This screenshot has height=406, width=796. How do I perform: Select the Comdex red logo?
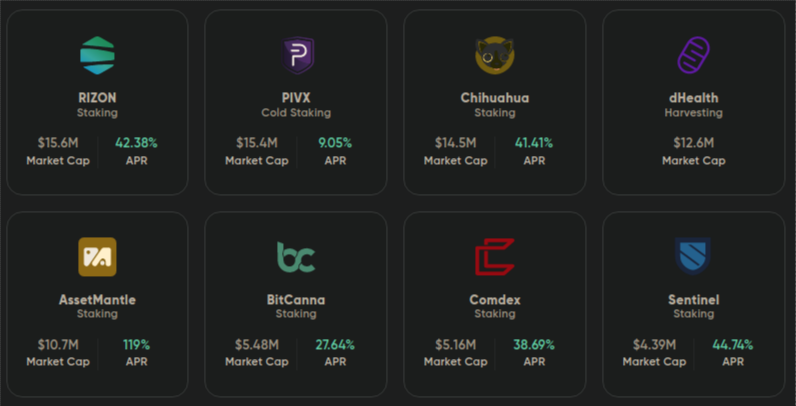point(495,257)
